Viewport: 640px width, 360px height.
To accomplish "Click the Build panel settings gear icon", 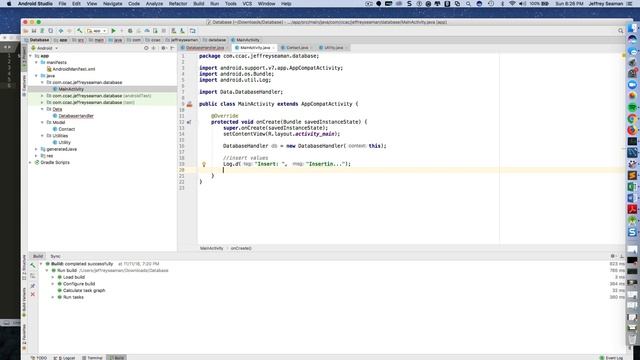I will (x=613, y=256).
